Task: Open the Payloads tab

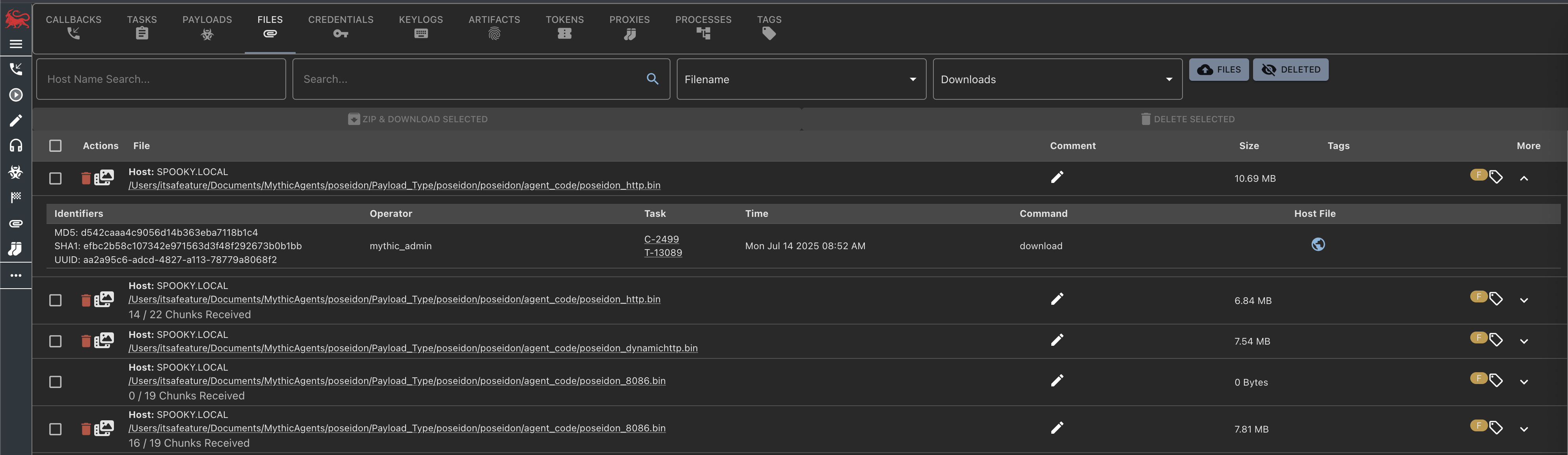Action: [207, 27]
